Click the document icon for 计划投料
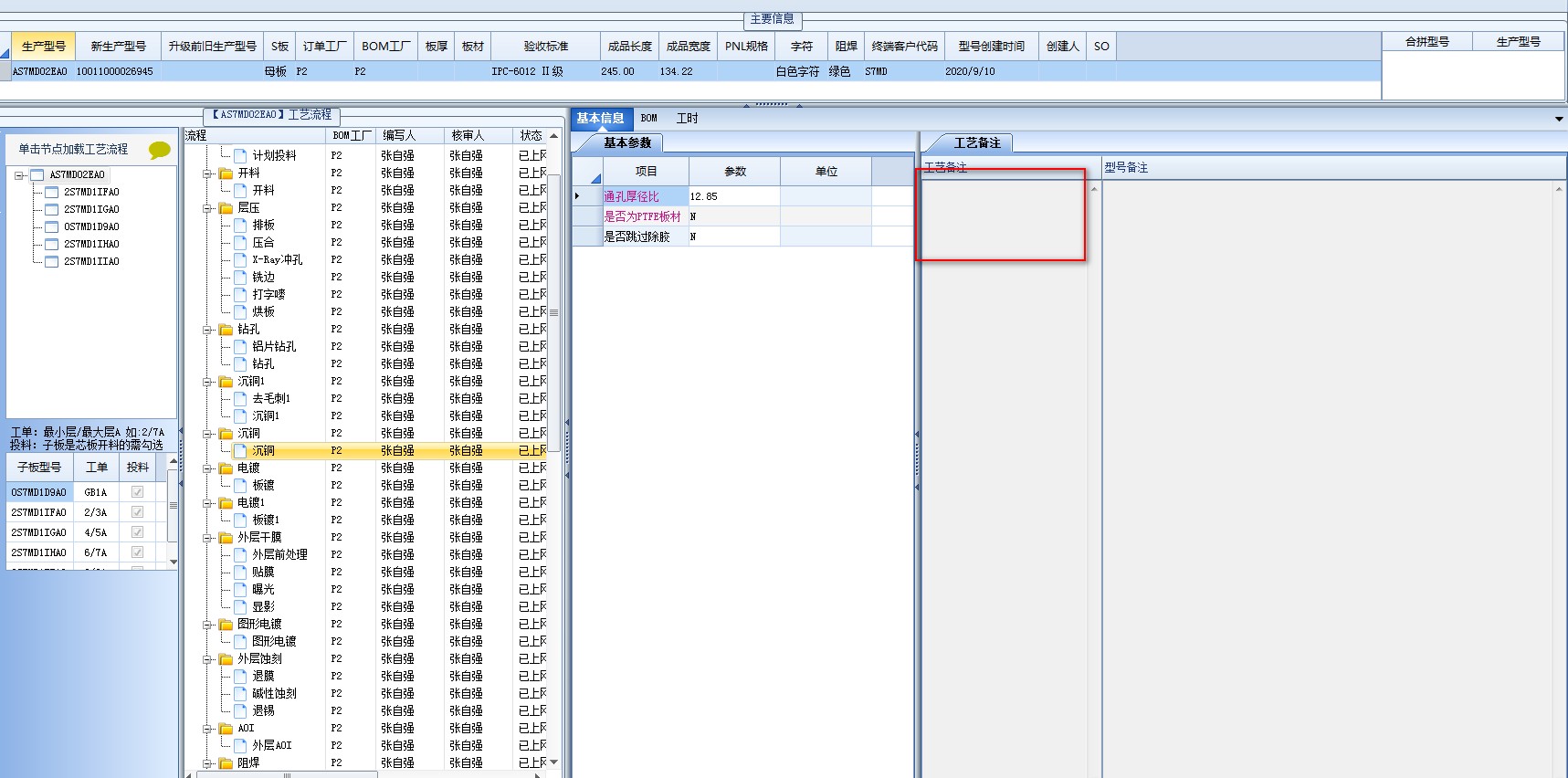The width and height of the screenshot is (1568, 778). coord(240,156)
